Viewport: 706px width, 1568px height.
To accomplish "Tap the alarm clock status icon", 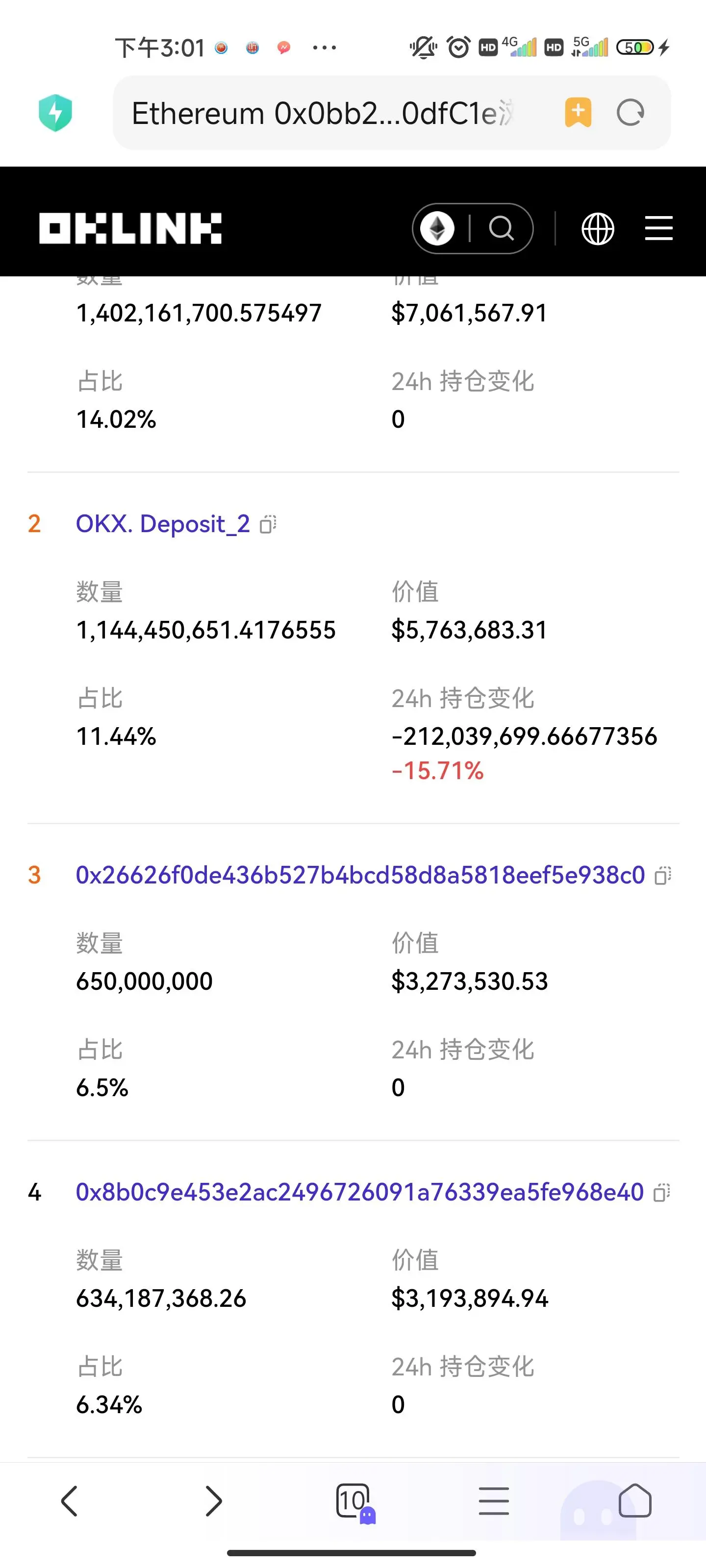I will pyautogui.click(x=459, y=47).
